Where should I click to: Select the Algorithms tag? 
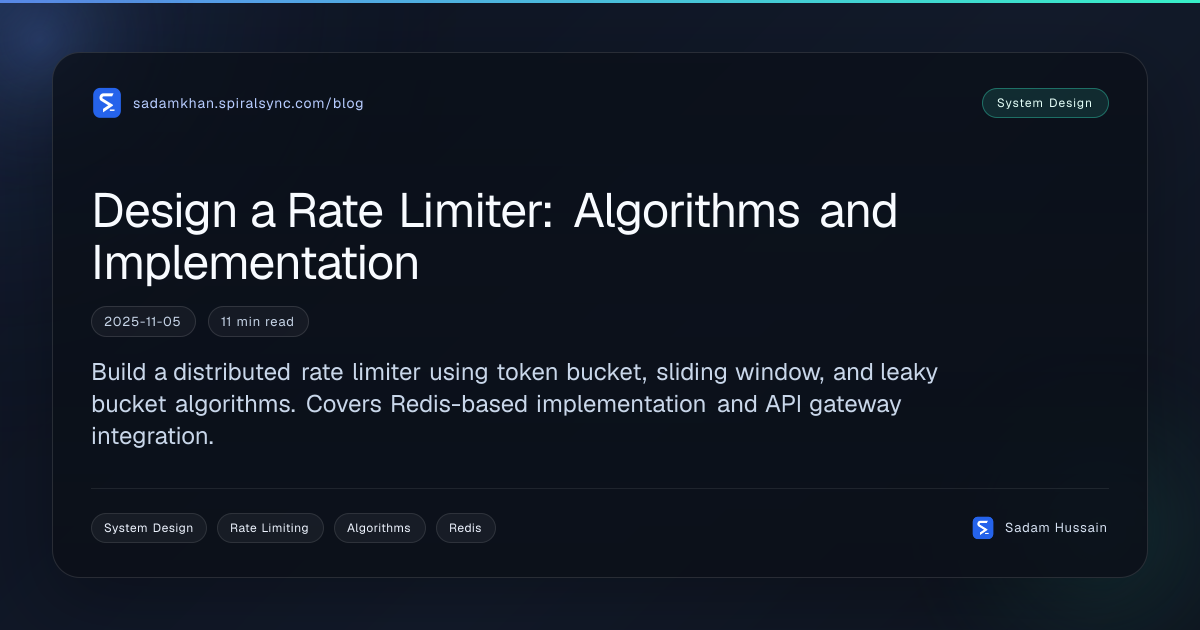pyautogui.click(x=380, y=528)
